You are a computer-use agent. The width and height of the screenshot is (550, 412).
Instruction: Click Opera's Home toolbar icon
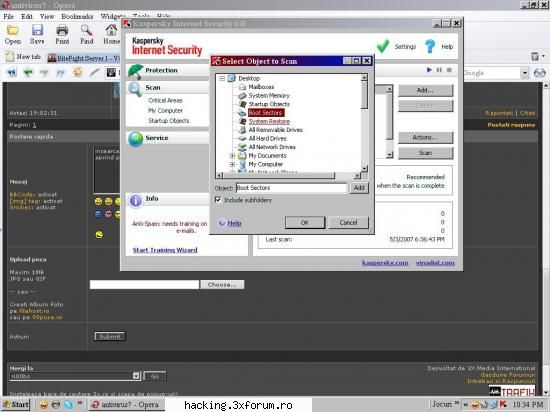[x=112, y=34]
